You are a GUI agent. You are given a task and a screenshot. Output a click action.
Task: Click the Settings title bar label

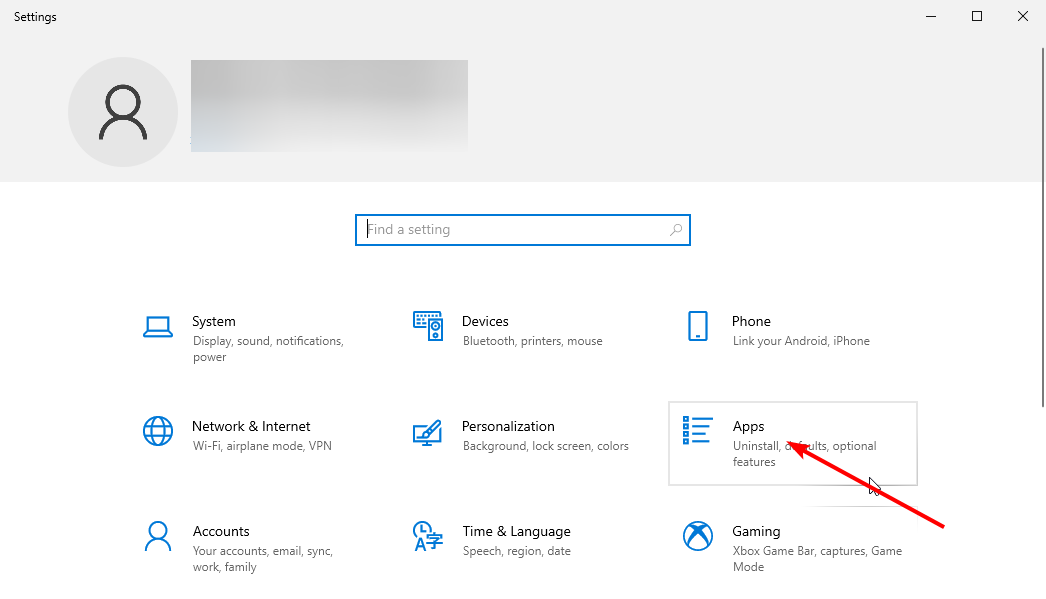point(34,16)
